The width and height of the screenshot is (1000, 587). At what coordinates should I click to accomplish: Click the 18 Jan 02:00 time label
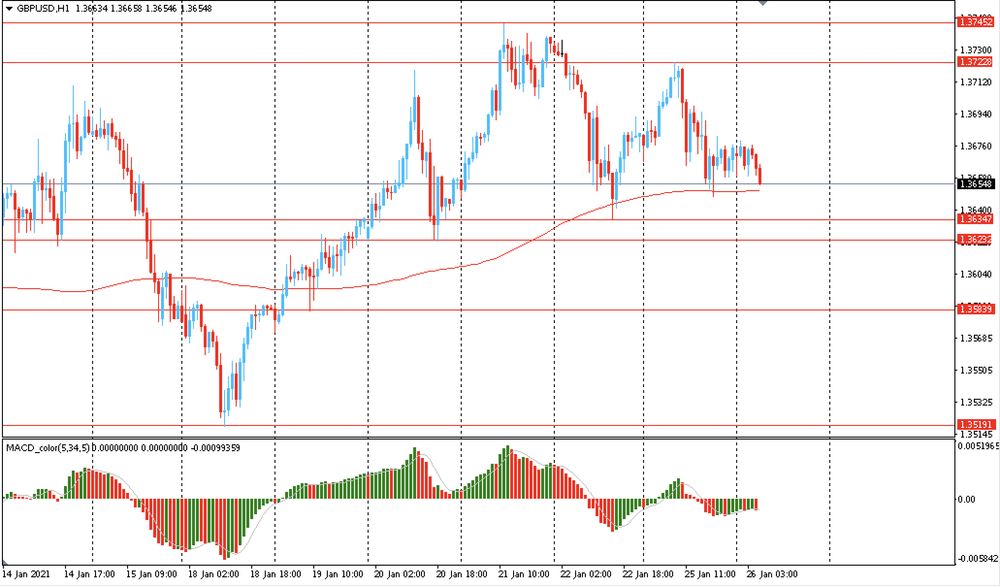[213, 574]
